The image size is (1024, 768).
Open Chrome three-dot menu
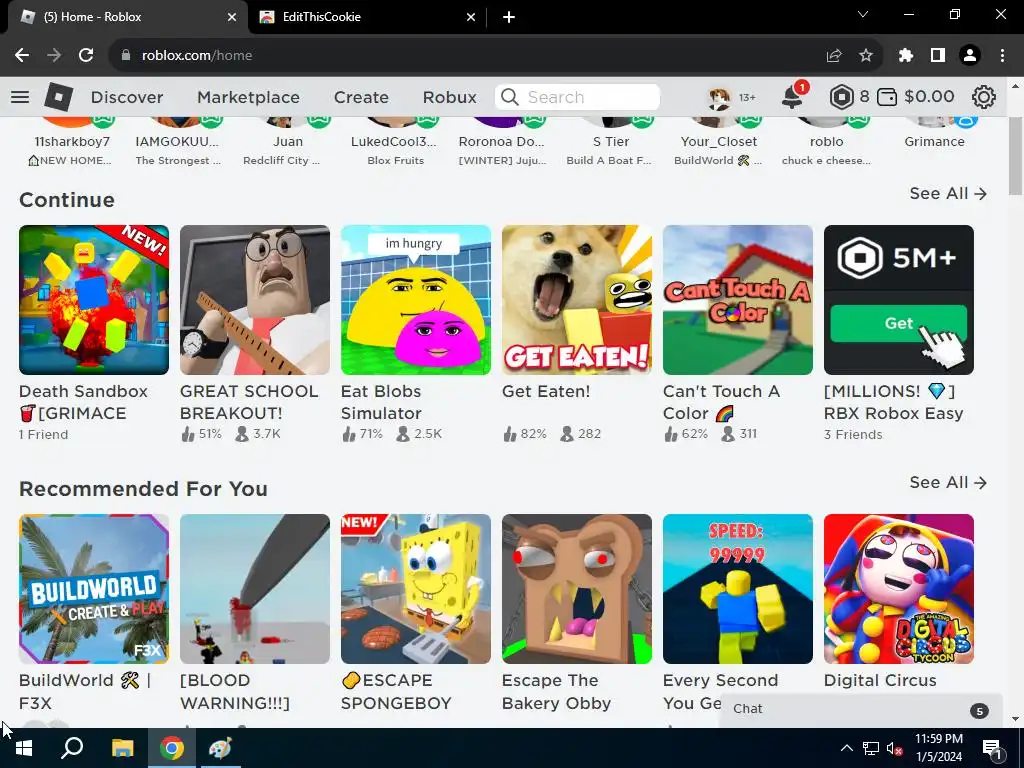click(x=1002, y=56)
